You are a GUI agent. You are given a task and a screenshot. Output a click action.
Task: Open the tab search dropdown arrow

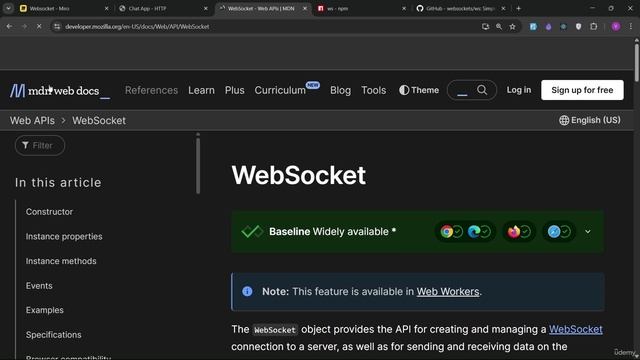8,8
